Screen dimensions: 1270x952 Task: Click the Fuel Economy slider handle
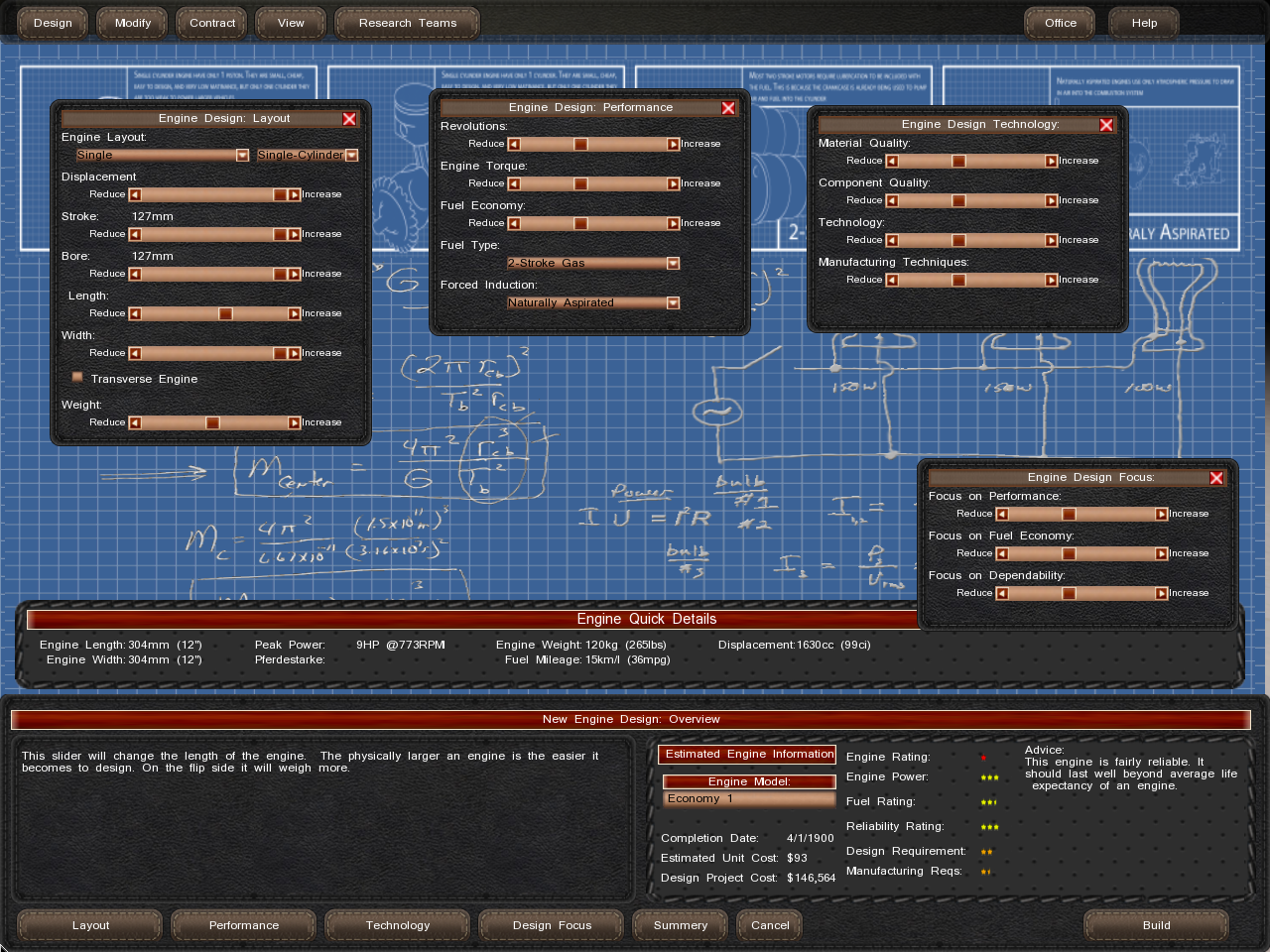pyautogui.click(x=580, y=223)
